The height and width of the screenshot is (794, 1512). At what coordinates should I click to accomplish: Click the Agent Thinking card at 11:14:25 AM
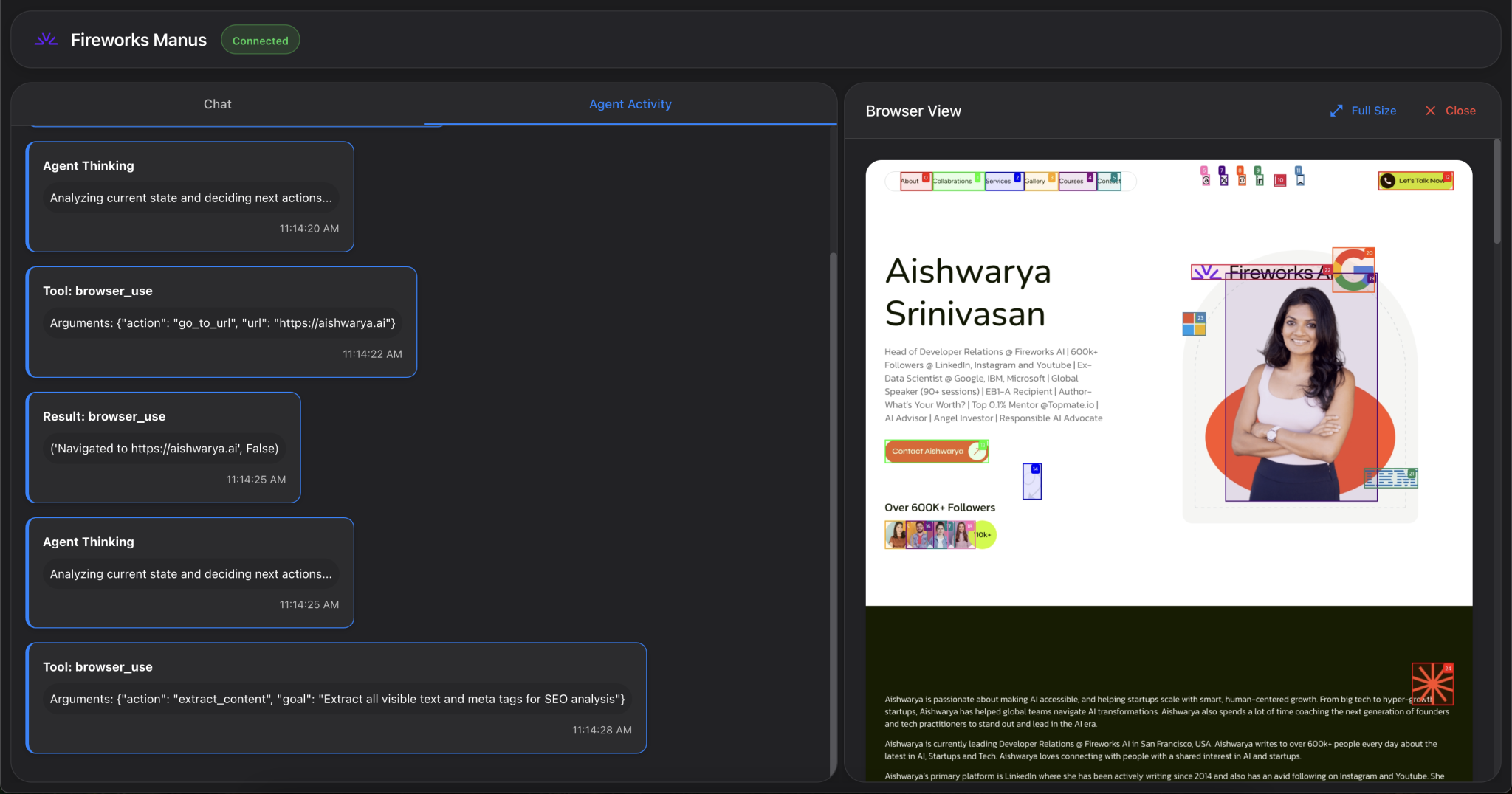(x=190, y=573)
